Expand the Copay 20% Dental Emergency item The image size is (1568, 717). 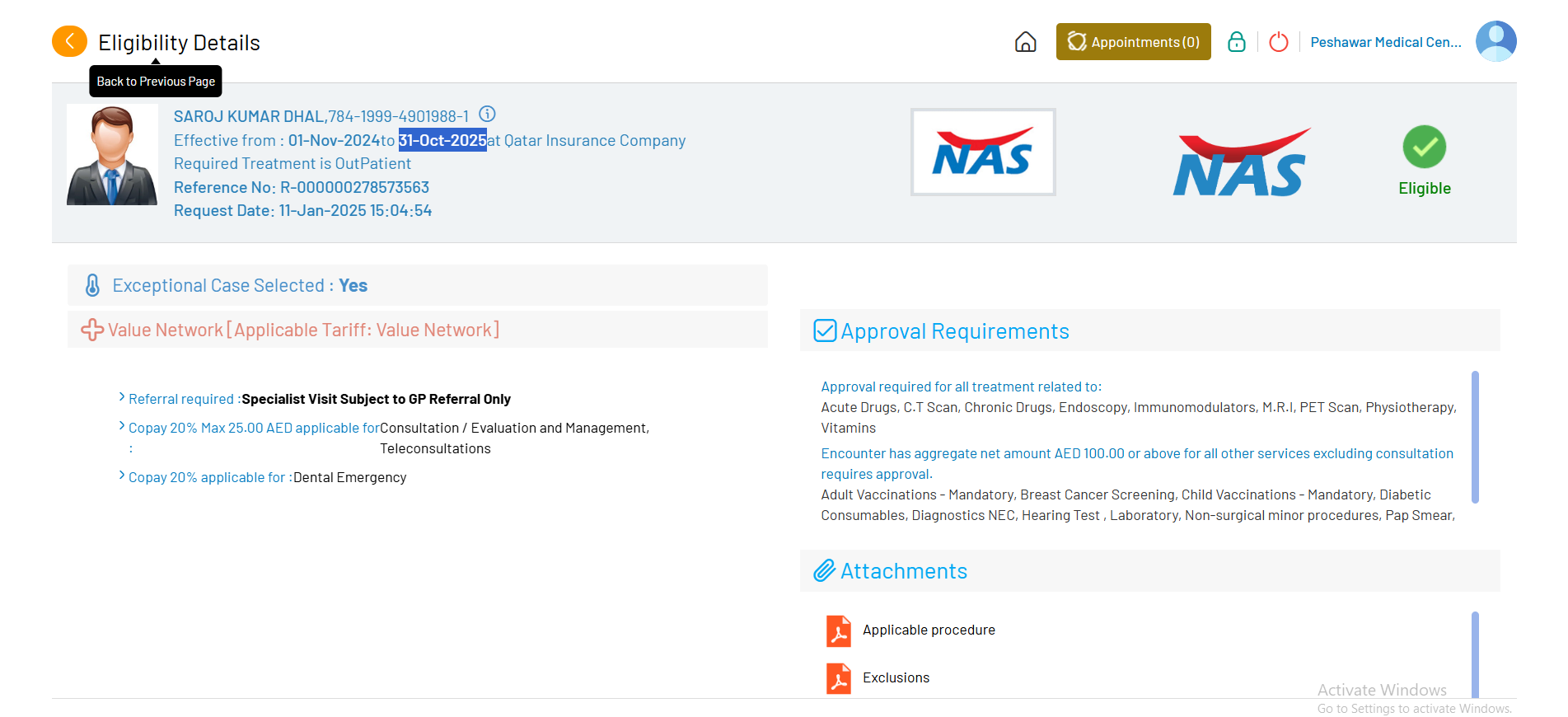click(x=122, y=476)
